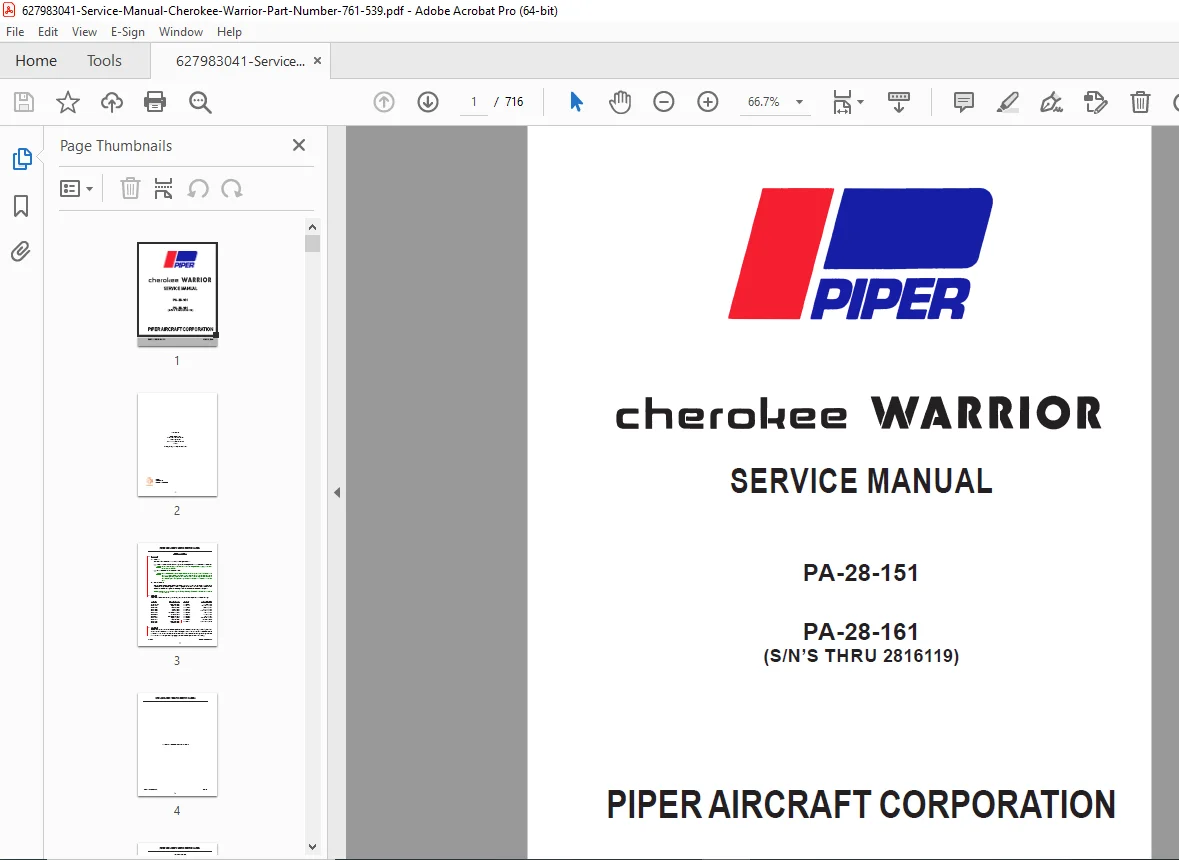Expand fit page options dropdown arrow

[x=860, y=102]
